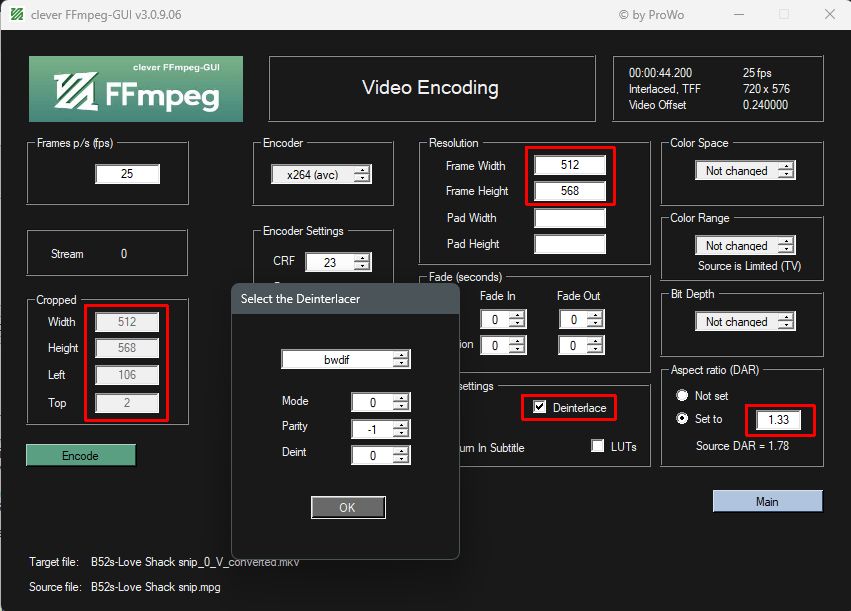
Task: Click the Source DAR = 1.78 text
Action: (x=742, y=446)
